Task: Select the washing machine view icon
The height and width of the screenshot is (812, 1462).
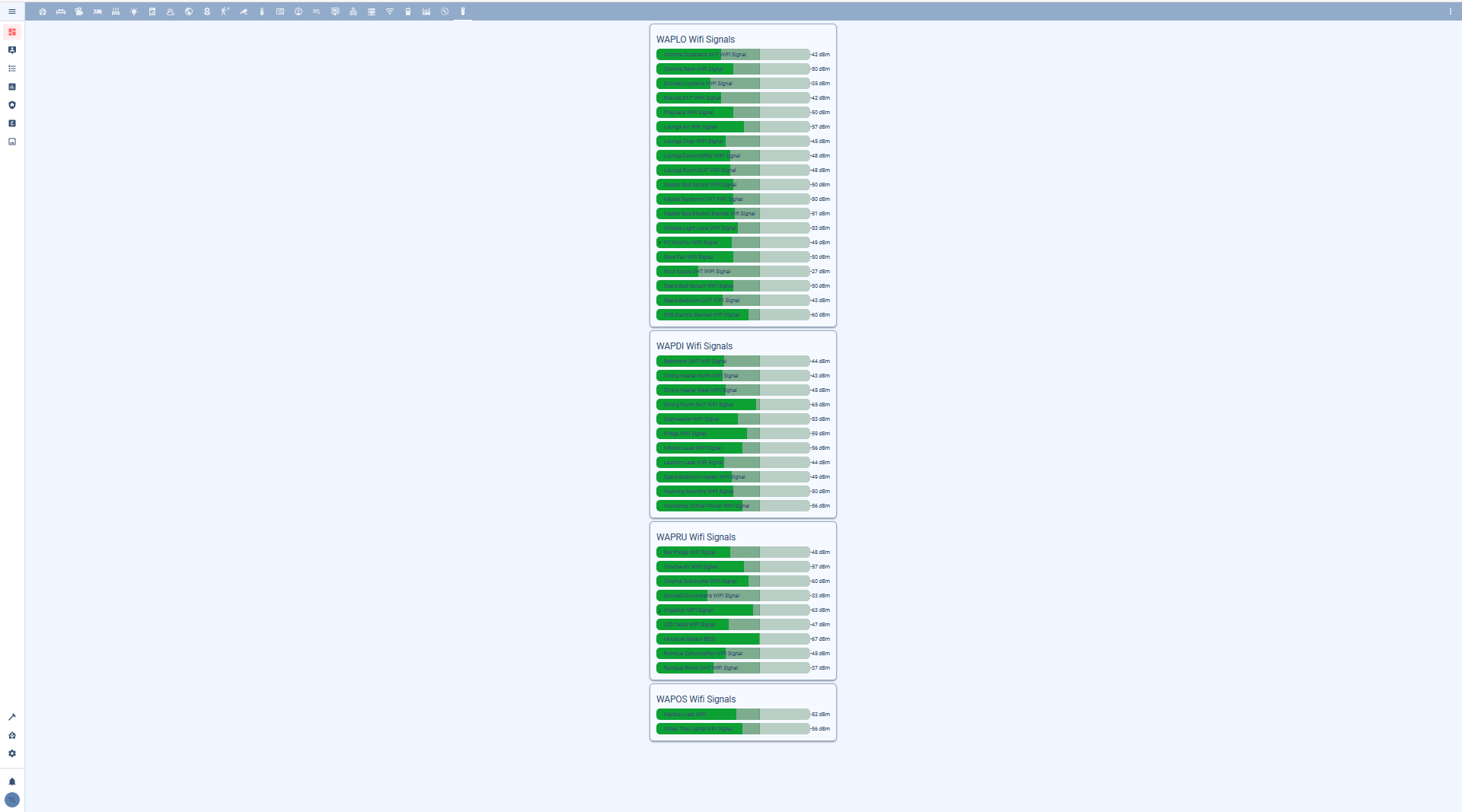Action: pyautogui.click(x=152, y=11)
